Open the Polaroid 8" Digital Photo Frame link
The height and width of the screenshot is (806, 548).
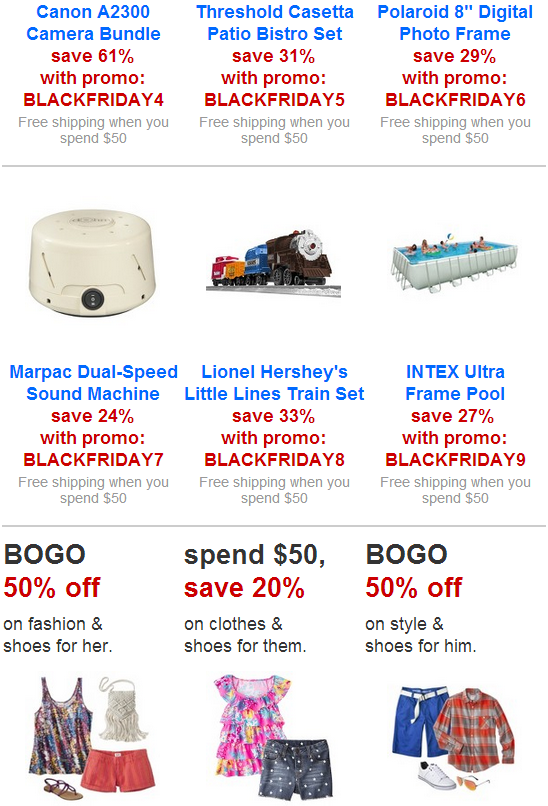pos(455,23)
